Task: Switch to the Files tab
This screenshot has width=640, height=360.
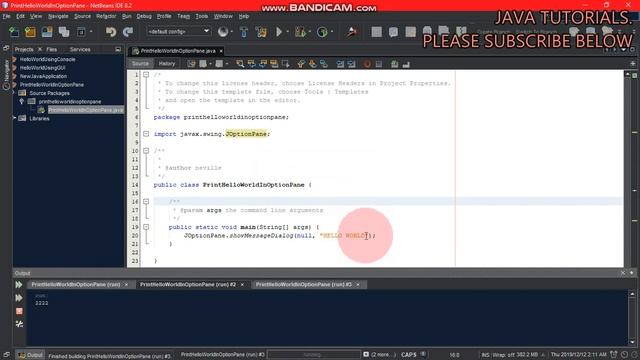Action: coord(51,49)
